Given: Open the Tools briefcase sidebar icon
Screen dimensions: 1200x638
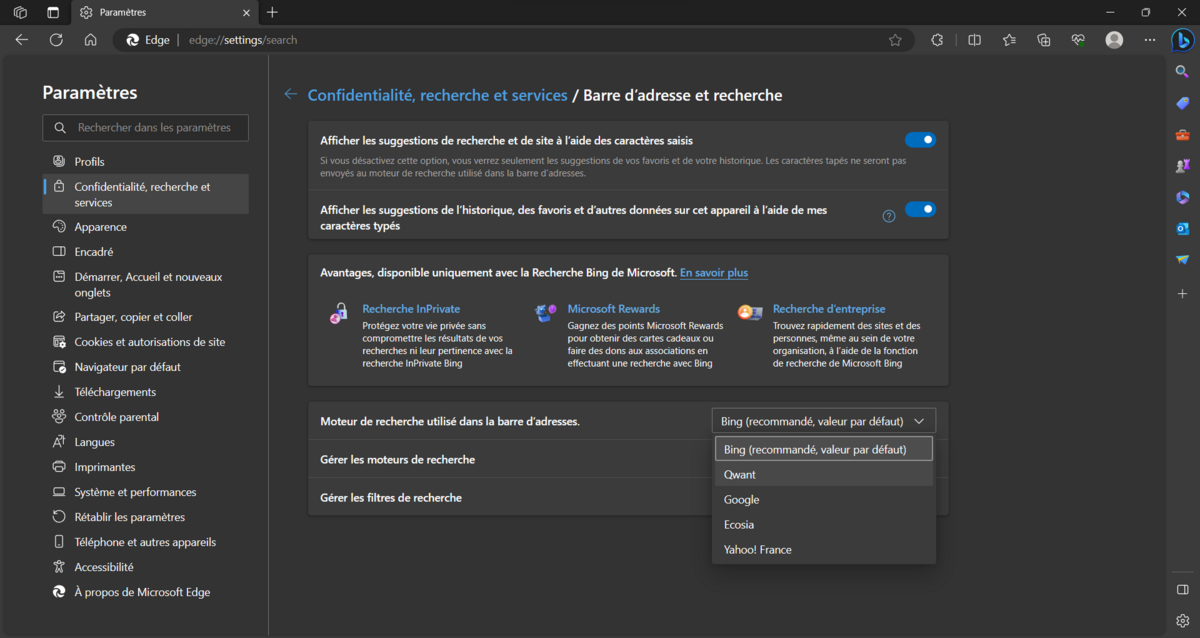Looking at the screenshot, I should coord(1182,135).
